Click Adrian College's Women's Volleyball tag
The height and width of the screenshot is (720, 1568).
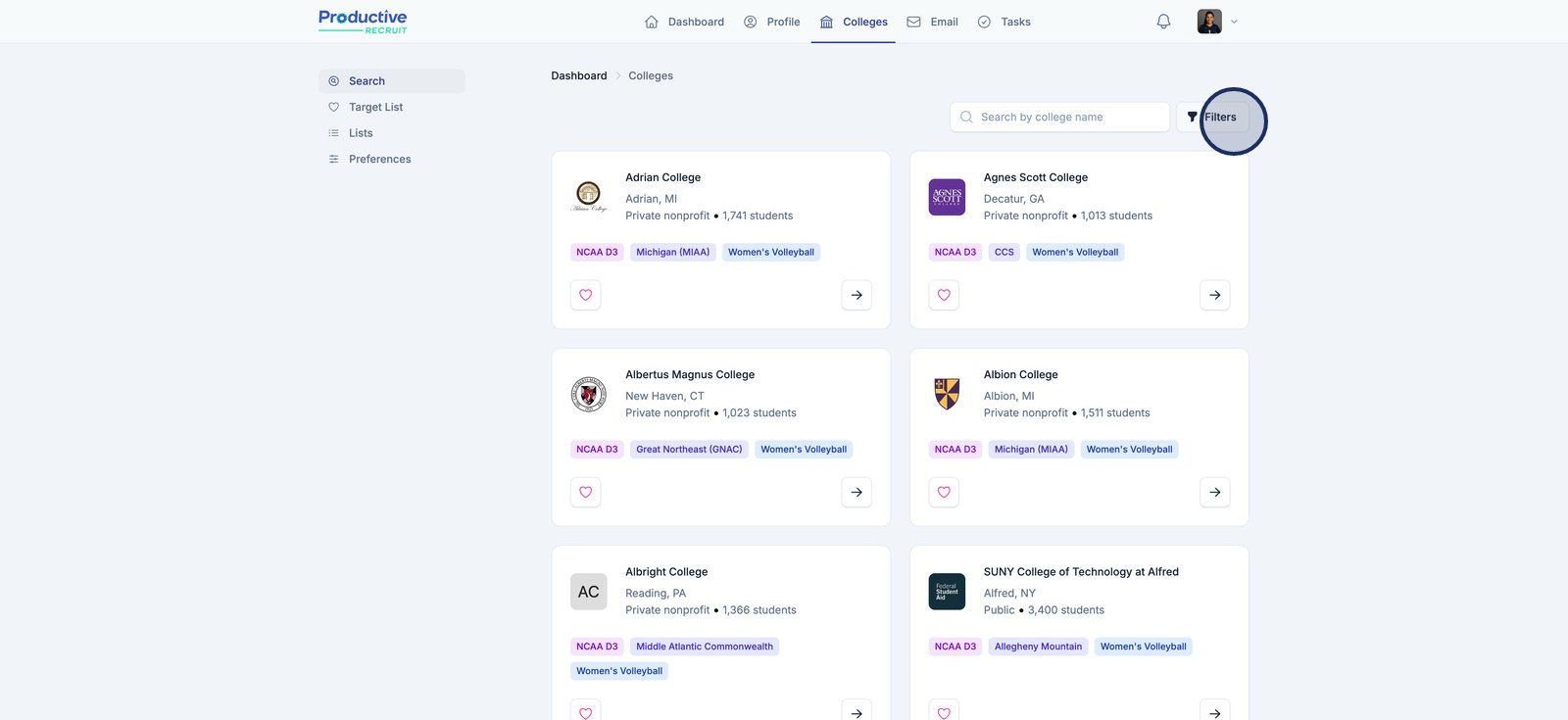pyautogui.click(x=771, y=252)
